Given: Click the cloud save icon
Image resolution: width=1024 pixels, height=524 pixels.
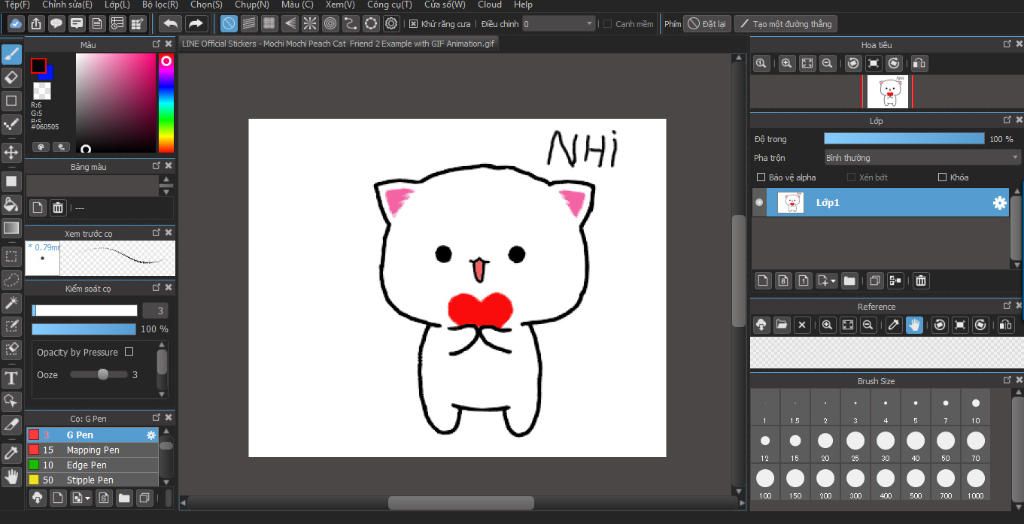Looking at the screenshot, I should pos(16,24).
